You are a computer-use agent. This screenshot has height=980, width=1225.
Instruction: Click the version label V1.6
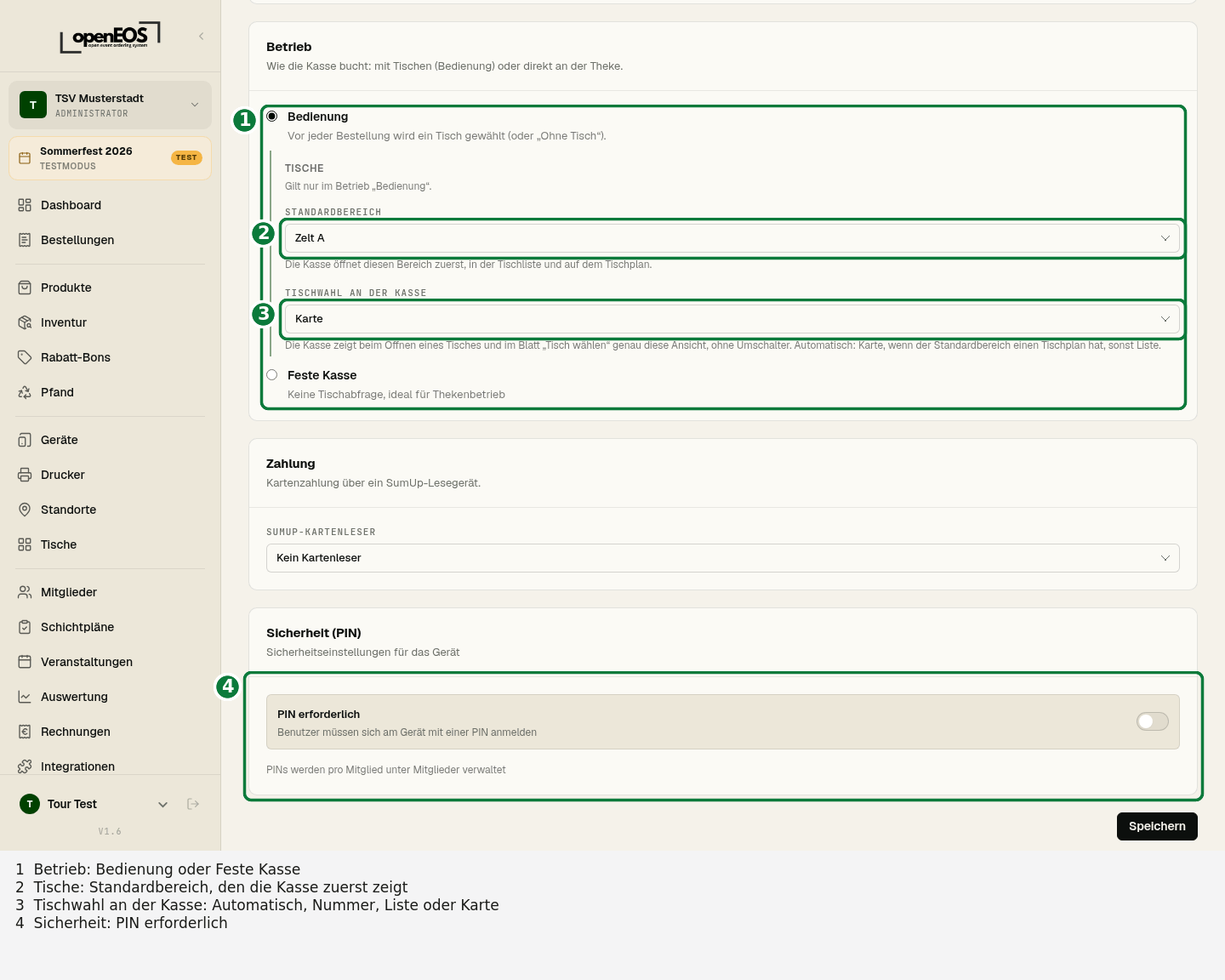coord(110,831)
